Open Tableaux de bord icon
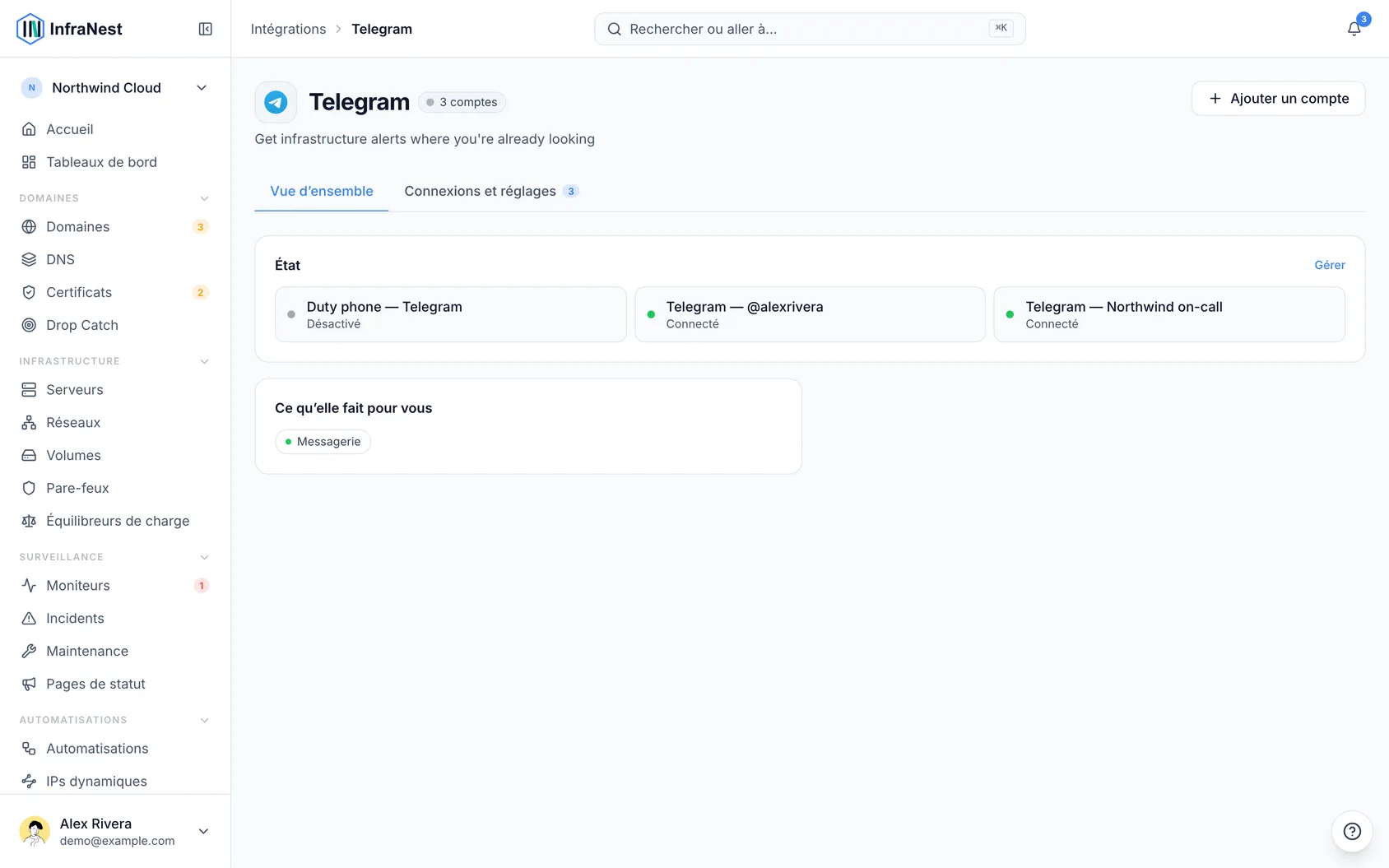The height and width of the screenshot is (868, 1389). [x=29, y=162]
